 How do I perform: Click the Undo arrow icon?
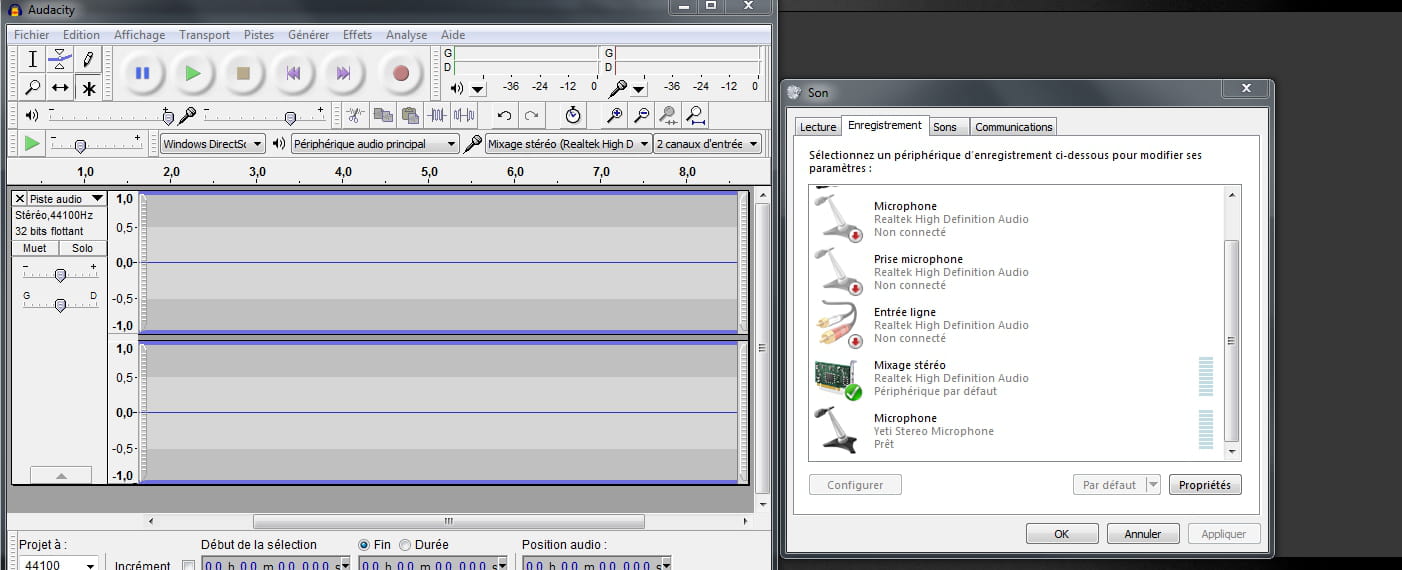505,115
